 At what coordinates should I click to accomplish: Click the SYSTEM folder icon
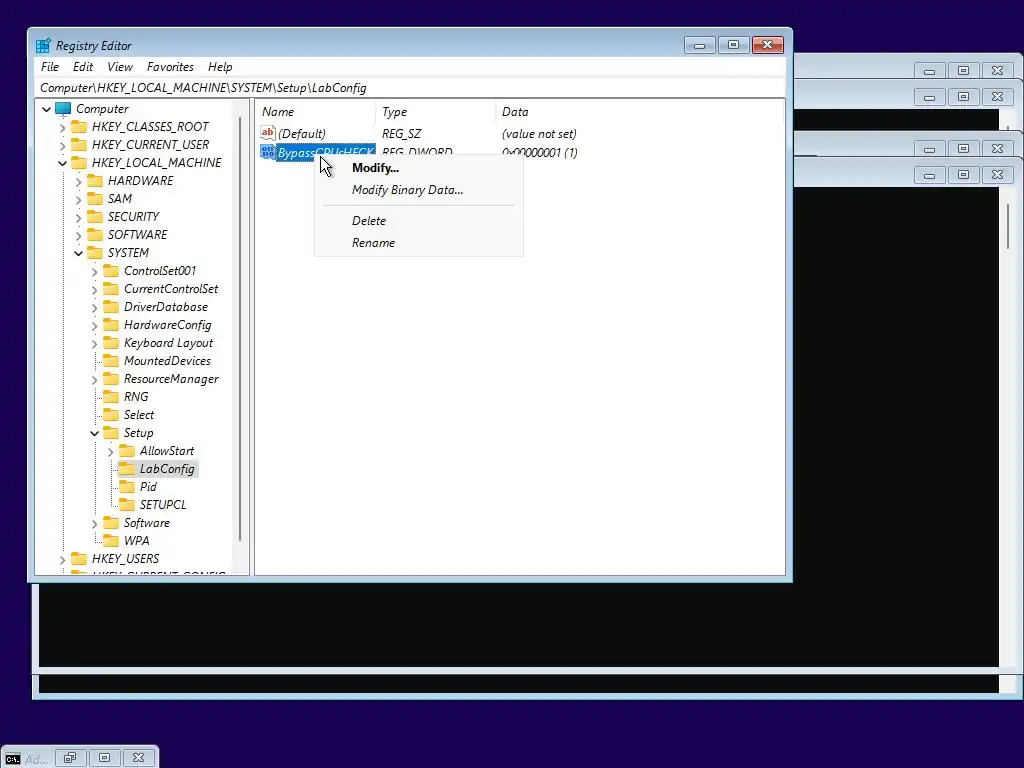tap(95, 253)
